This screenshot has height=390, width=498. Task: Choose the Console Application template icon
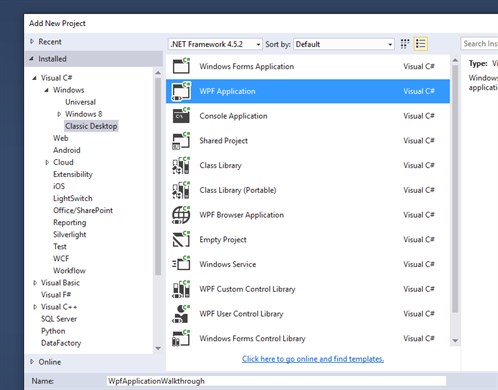click(181, 116)
